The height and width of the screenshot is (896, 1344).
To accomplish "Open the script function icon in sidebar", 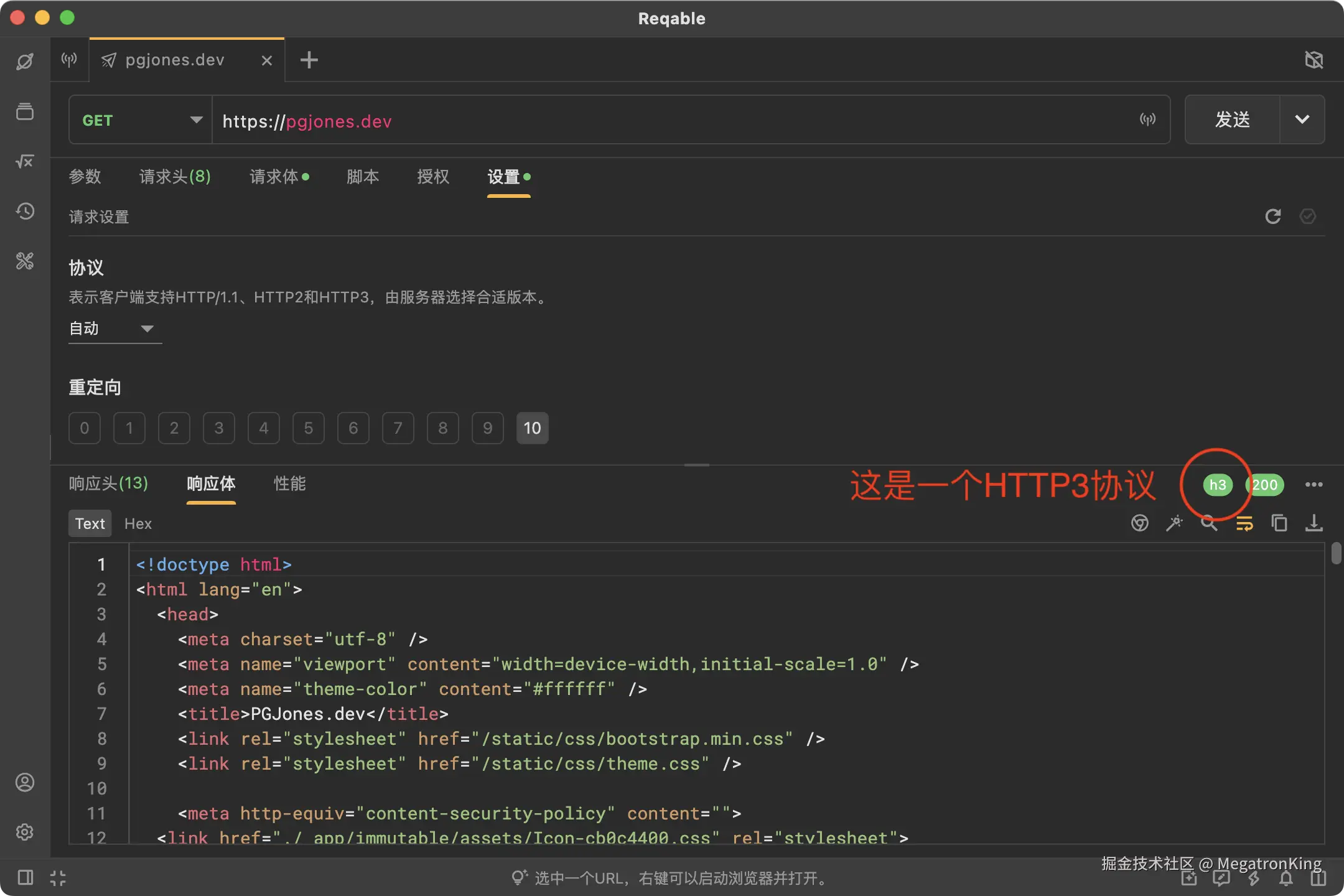I will [25, 161].
